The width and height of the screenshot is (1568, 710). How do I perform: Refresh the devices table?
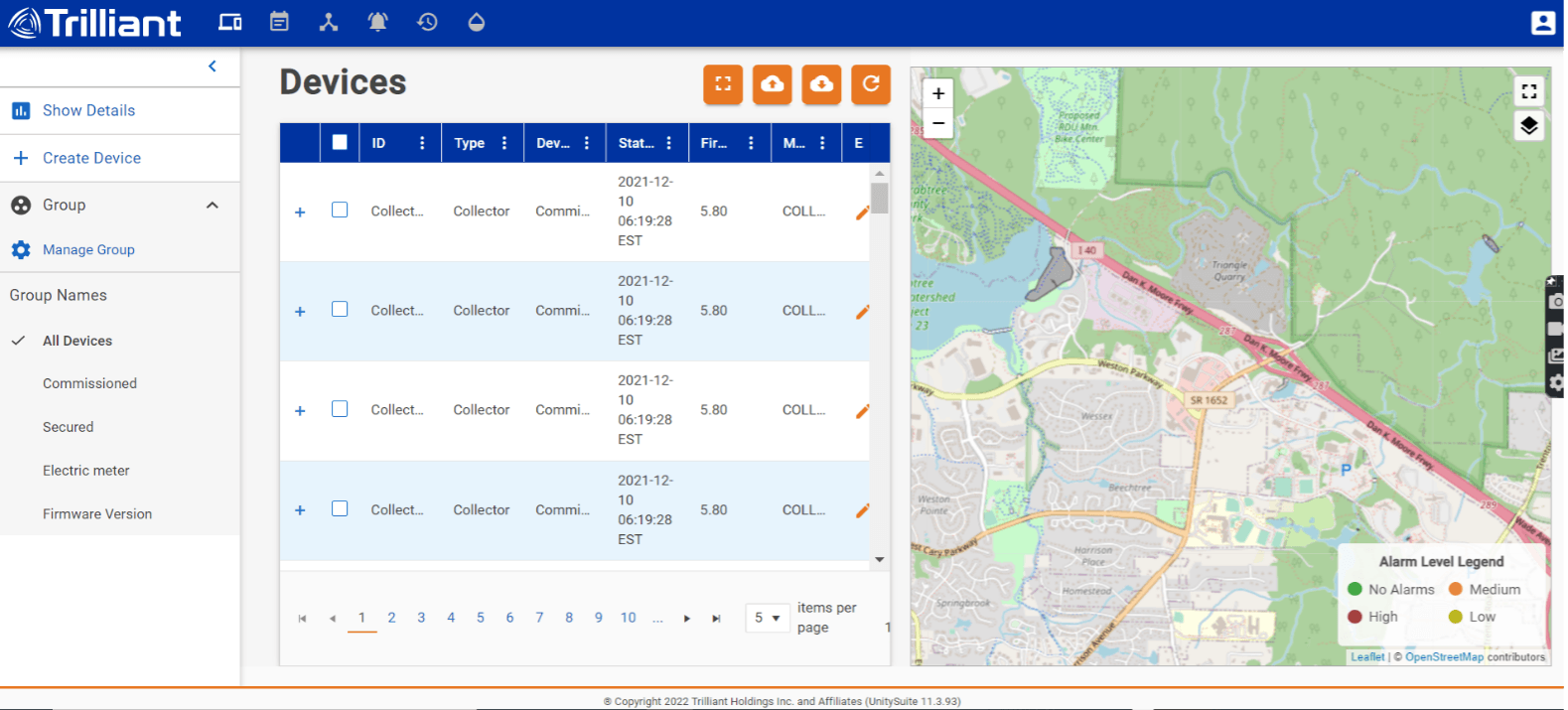pyautogui.click(x=870, y=84)
